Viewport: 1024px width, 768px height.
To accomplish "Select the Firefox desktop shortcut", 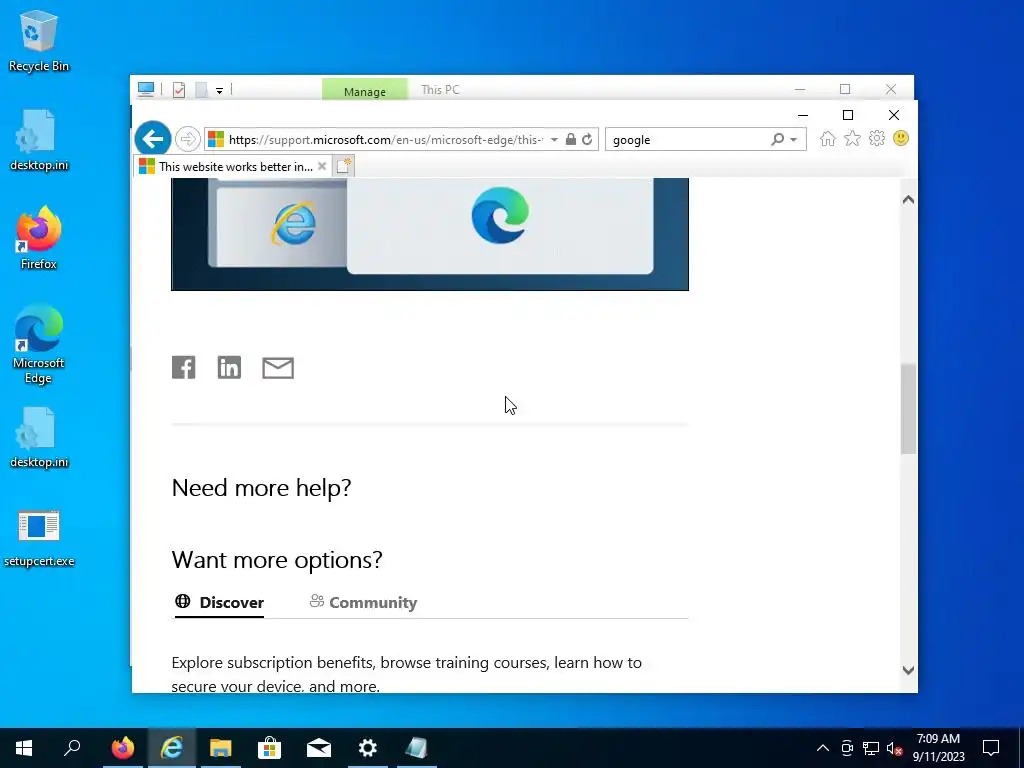I will tap(39, 238).
